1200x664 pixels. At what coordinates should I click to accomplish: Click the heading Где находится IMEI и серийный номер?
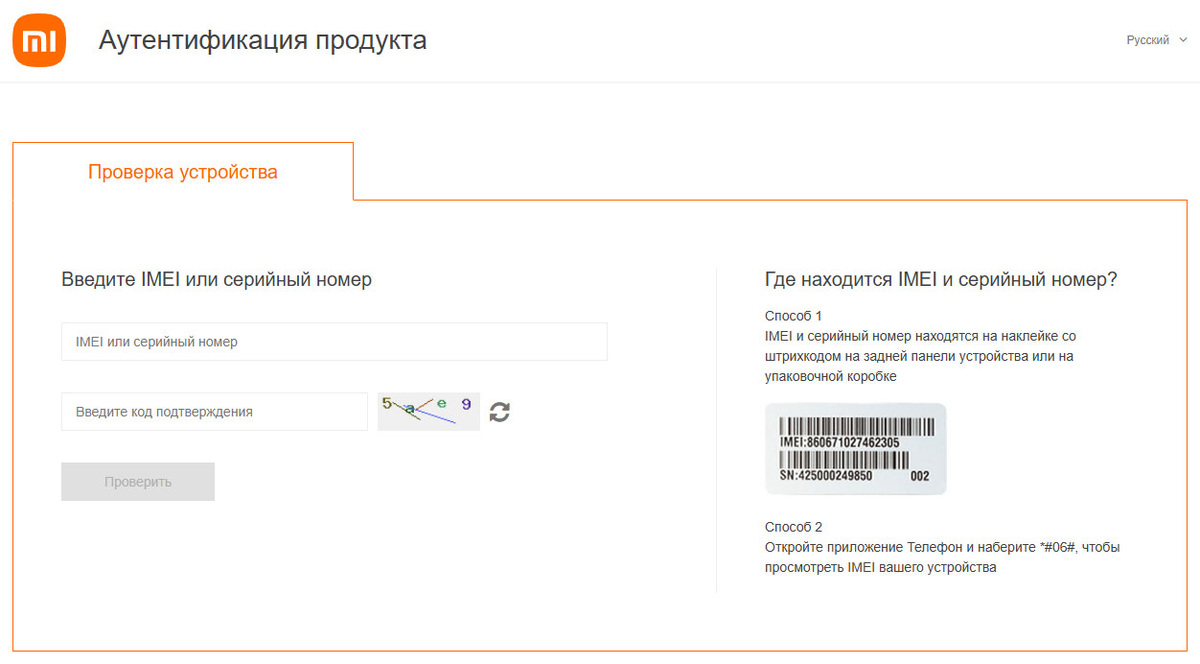pyautogui.click(x=941, y=280)
